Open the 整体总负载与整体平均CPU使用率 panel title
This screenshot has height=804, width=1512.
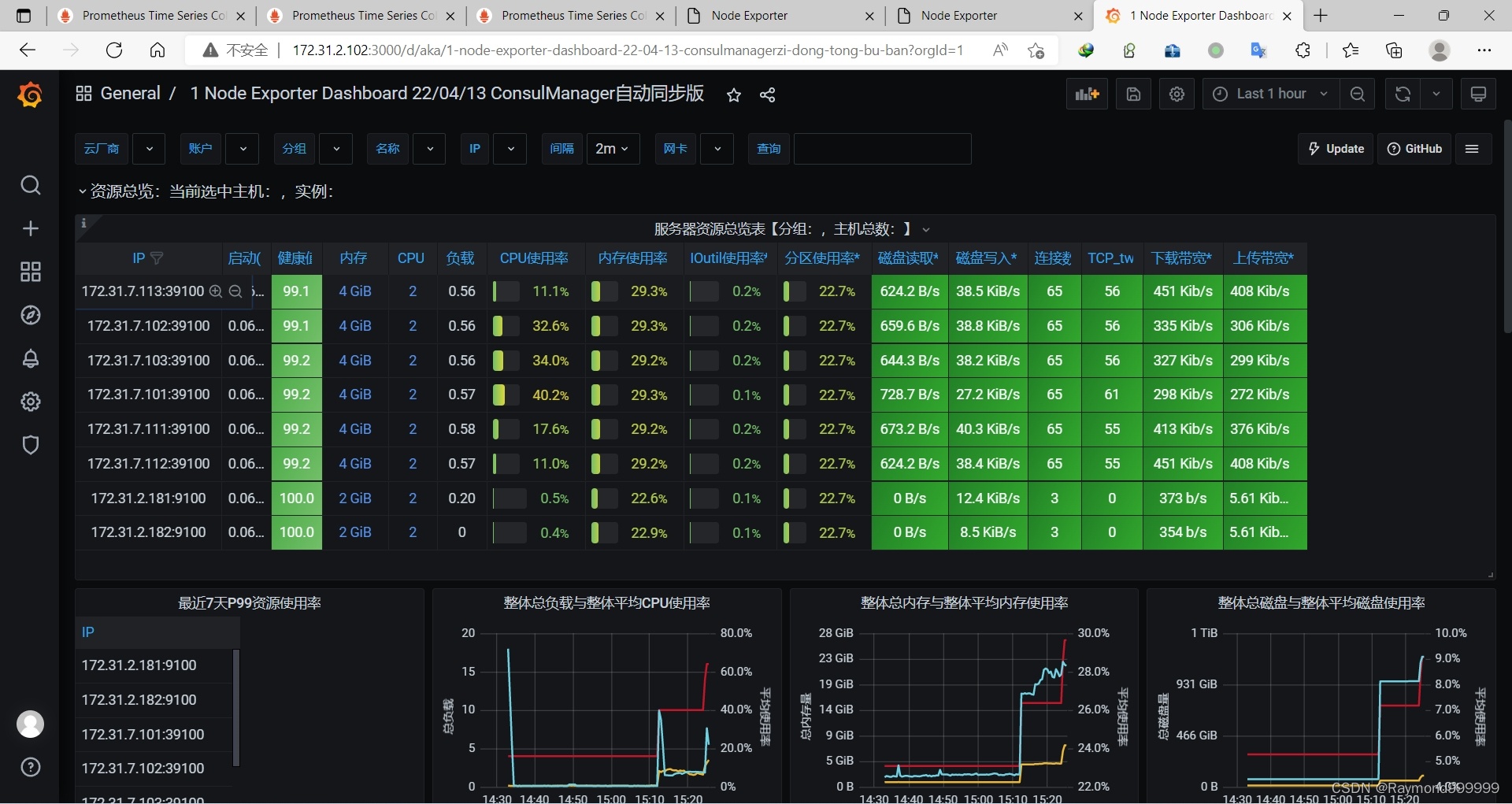click(x=606, y=603)
